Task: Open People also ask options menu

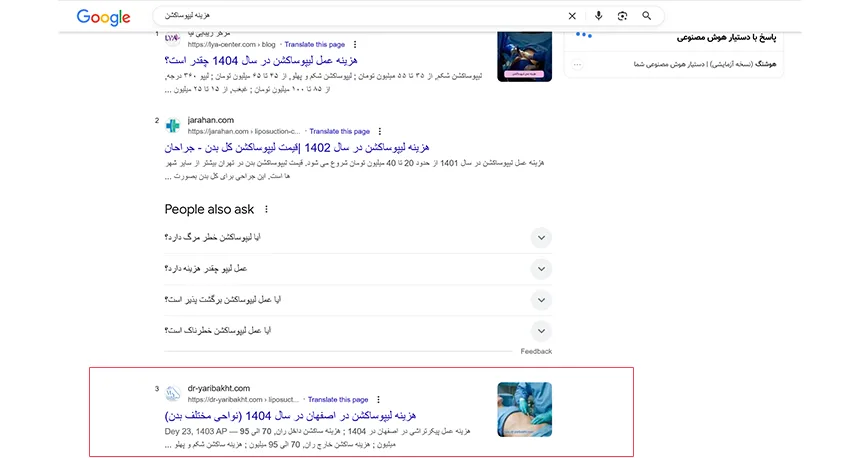Action: 266,209
